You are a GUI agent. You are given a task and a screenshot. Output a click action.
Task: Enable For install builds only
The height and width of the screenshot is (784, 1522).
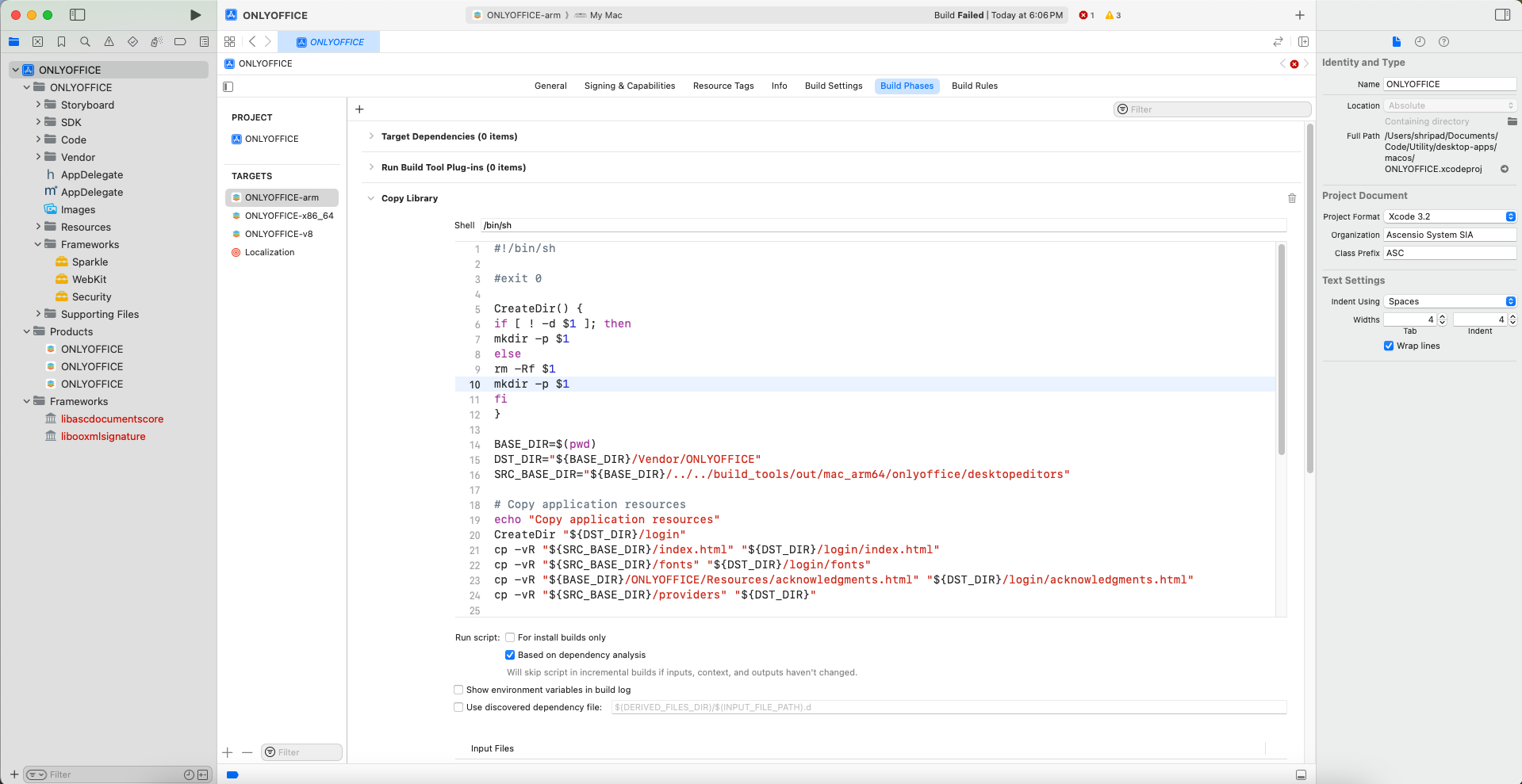(510, 637)
